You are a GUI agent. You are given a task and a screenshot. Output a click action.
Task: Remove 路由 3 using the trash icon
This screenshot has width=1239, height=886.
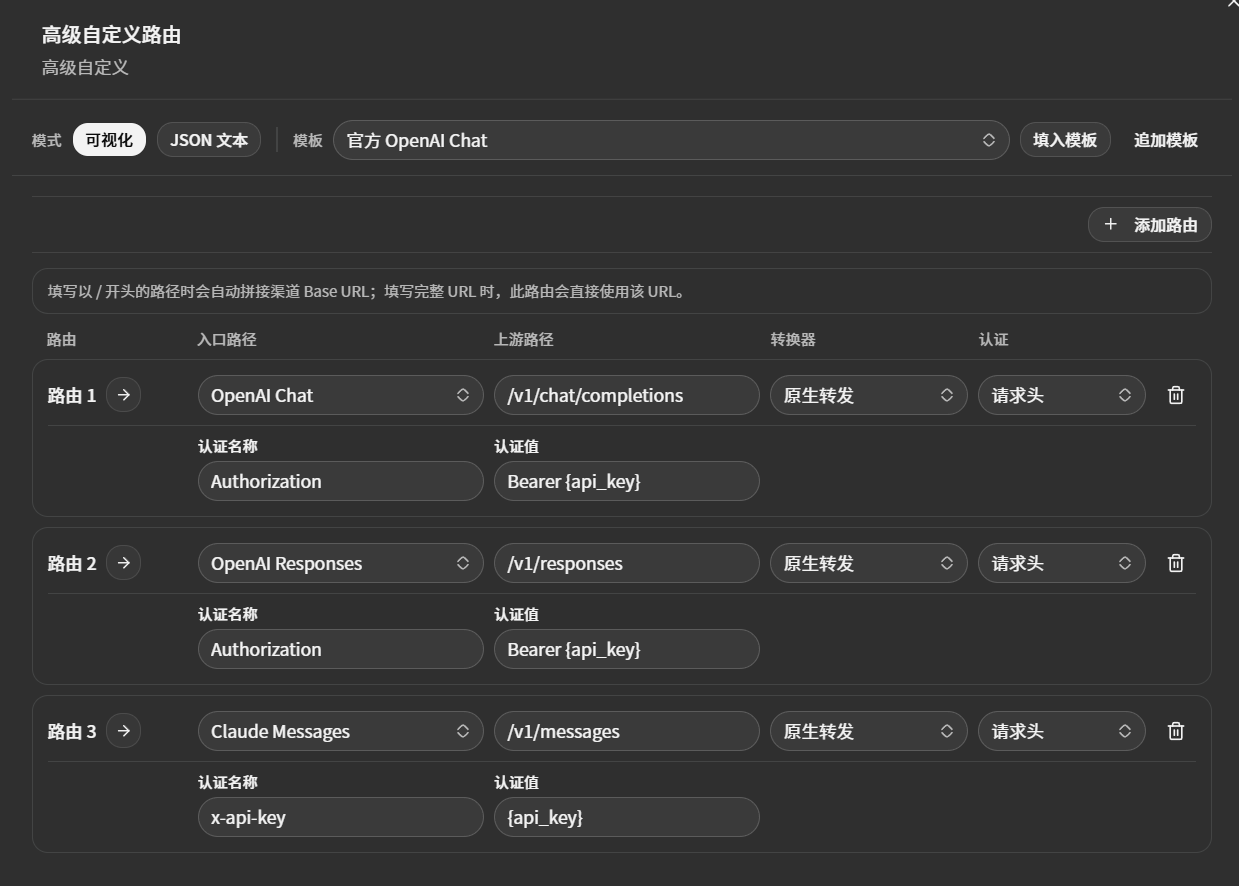1176,731
